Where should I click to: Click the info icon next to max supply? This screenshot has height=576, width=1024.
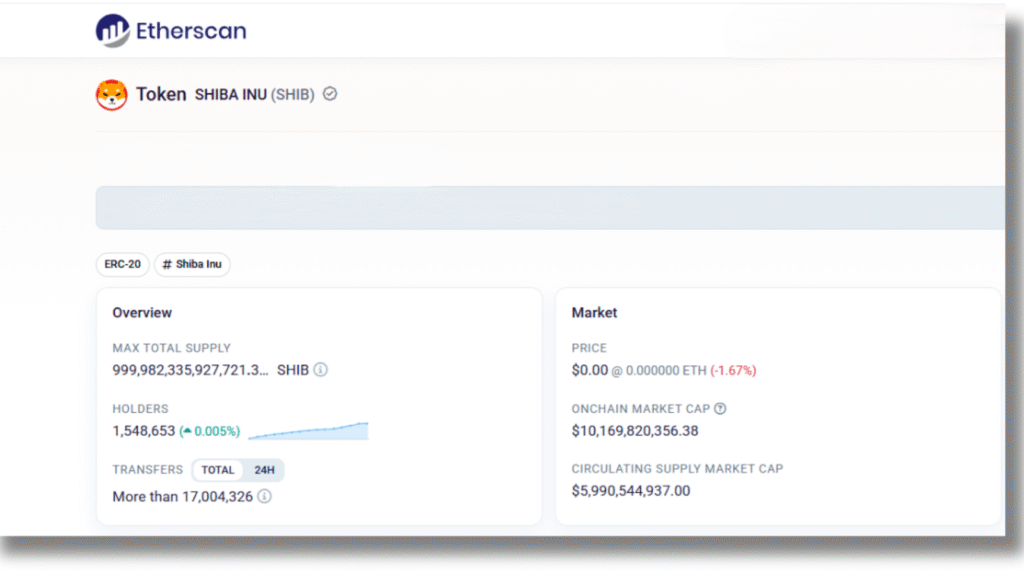pos(320,370)
